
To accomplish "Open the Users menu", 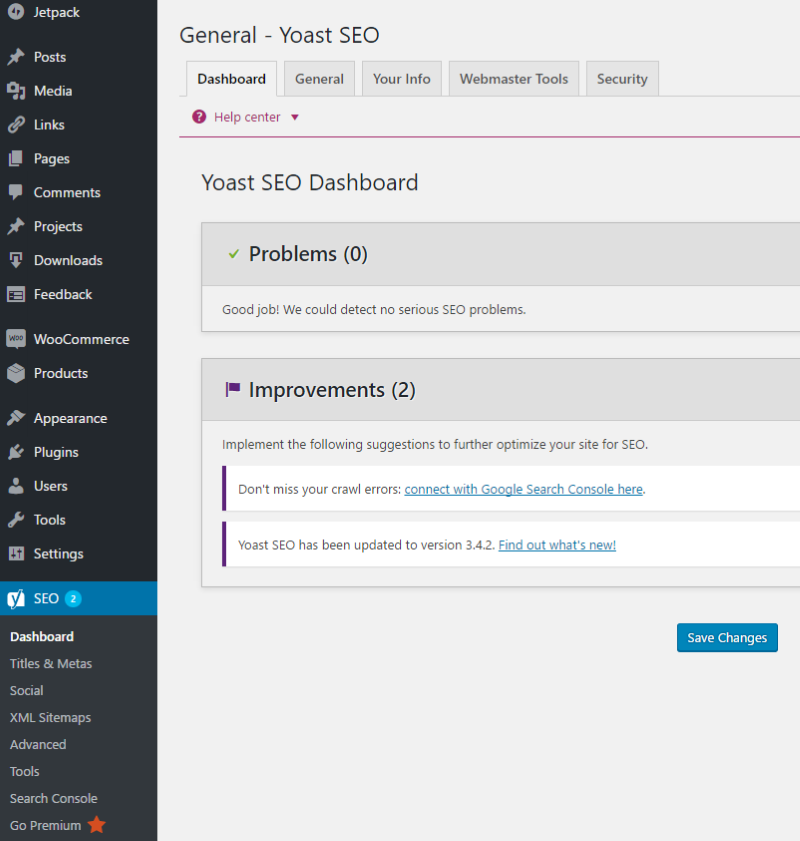I will pyautogui.click(x=50, y=485).
